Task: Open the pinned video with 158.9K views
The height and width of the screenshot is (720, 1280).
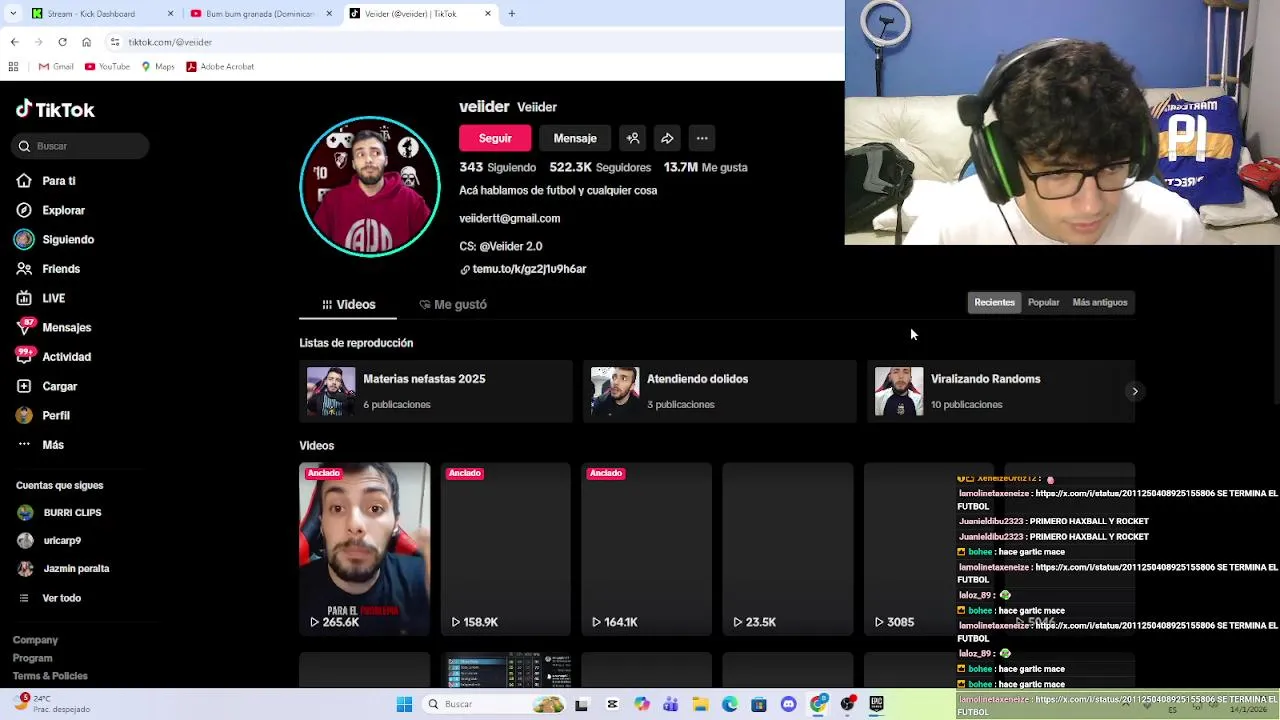Action: point(505,549)
